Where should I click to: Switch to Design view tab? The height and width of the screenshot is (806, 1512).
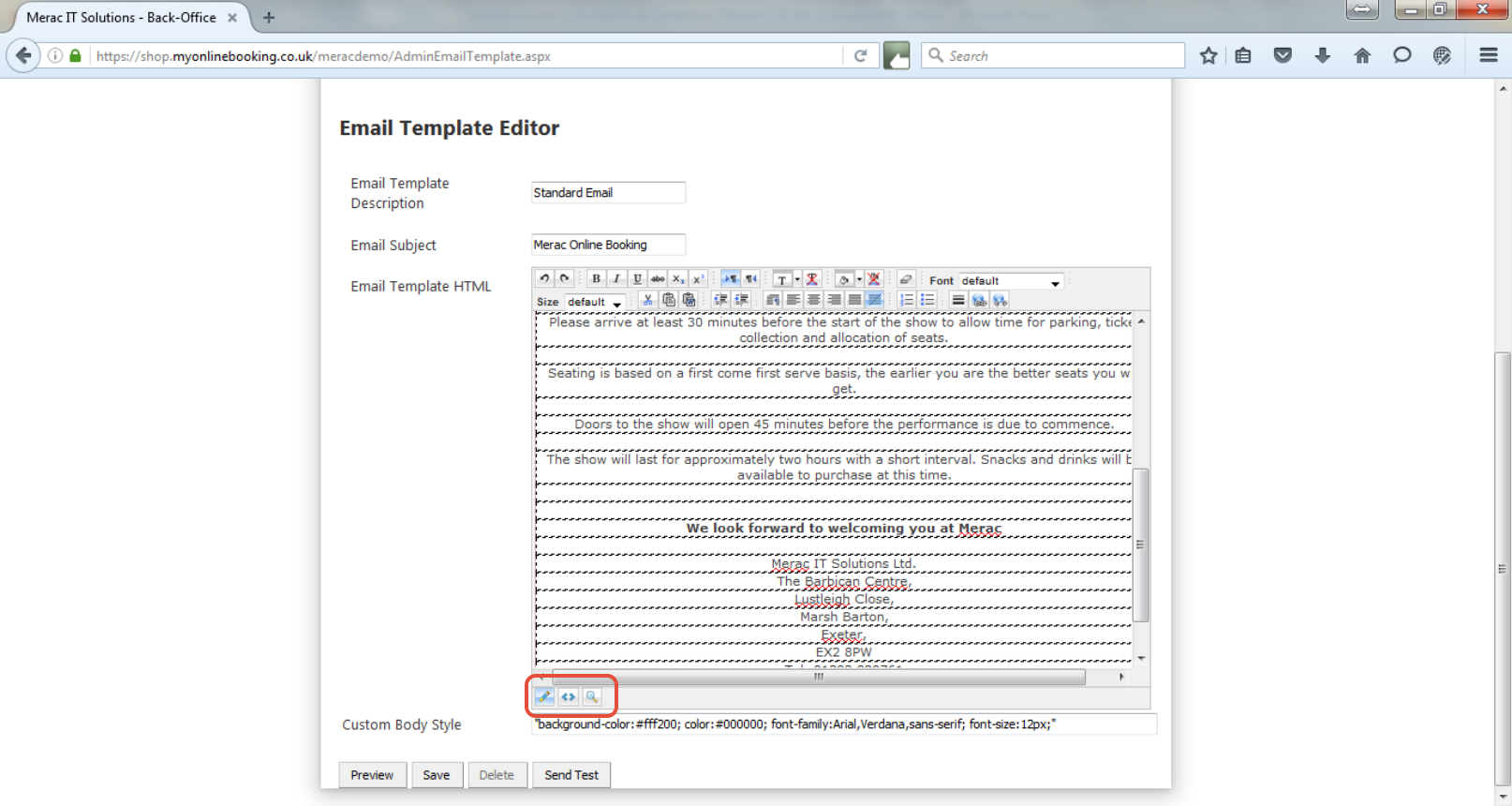(544, 696)
